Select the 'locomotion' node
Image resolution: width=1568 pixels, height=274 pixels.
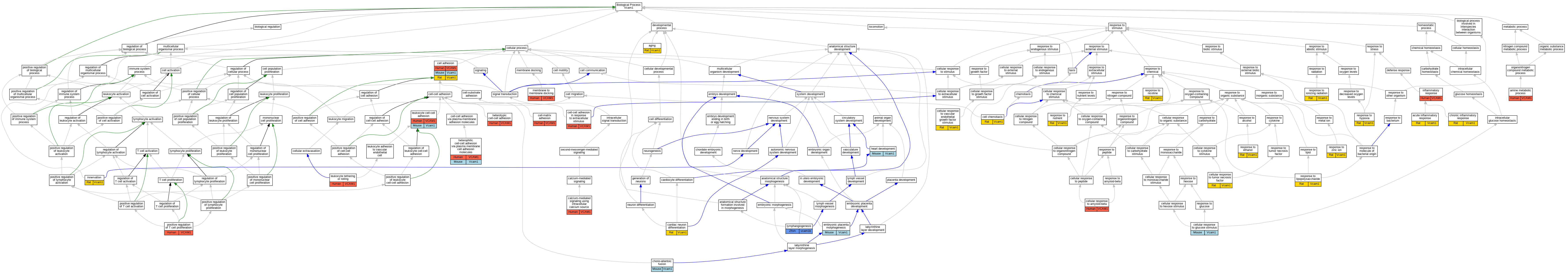tap(876, 27)
